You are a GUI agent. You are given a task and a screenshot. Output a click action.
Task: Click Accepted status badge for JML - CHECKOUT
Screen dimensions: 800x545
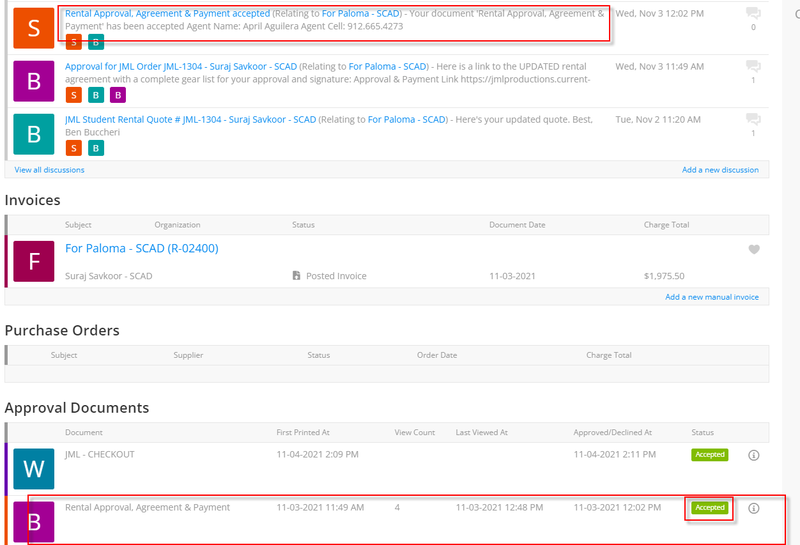point(709,455)
